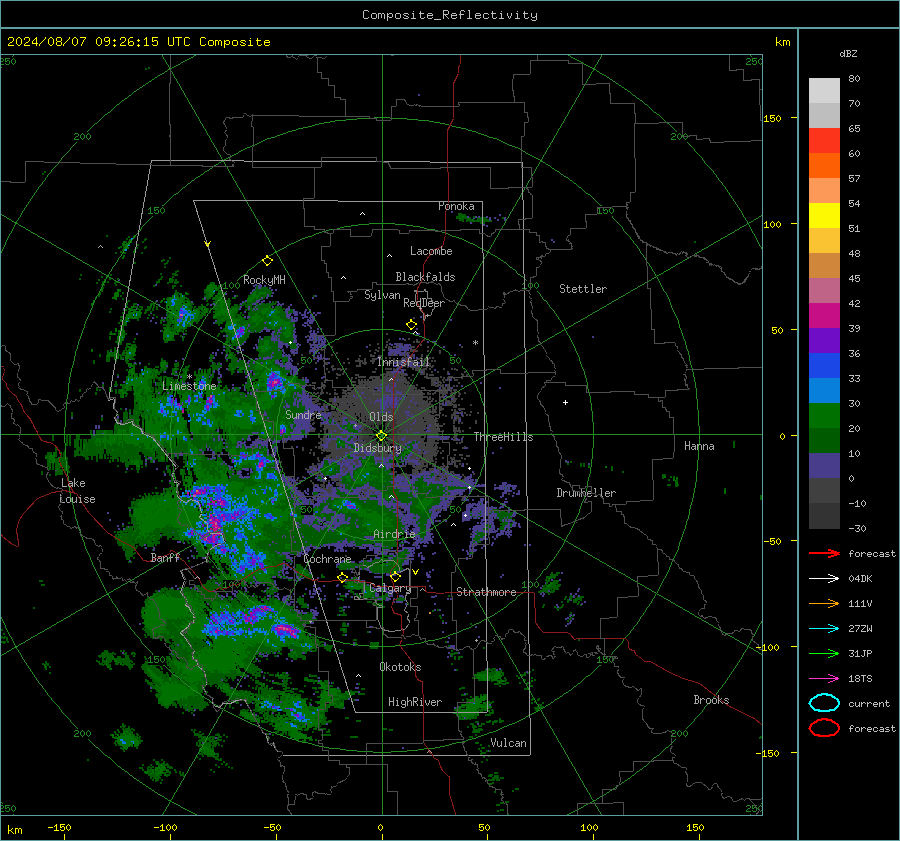900x841 pixels.
Task: Select the red 65 dBZ color swatch
Action: (824, 140)
